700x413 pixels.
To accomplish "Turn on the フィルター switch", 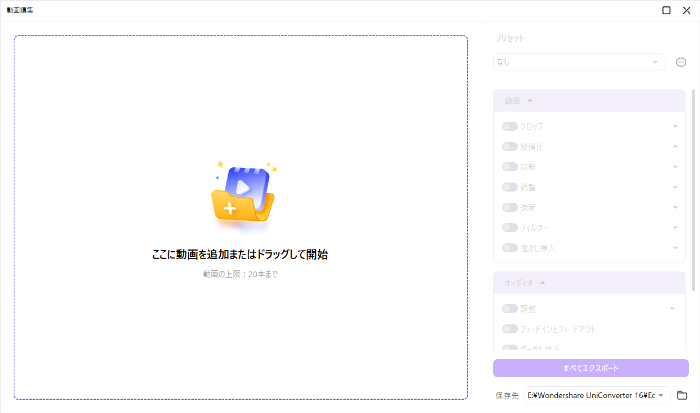I will [509, 228].
